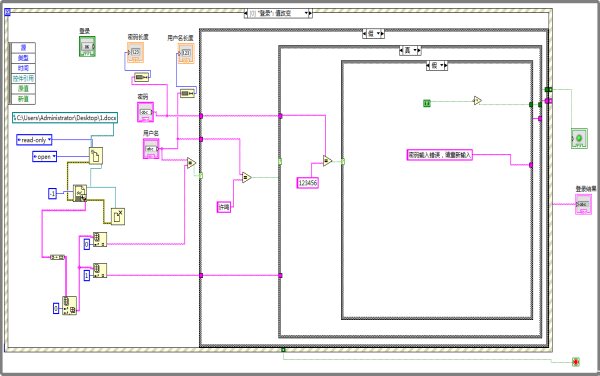Click the 123456 string constant
This screenshot has width=600, height=376.
[308, 183]
